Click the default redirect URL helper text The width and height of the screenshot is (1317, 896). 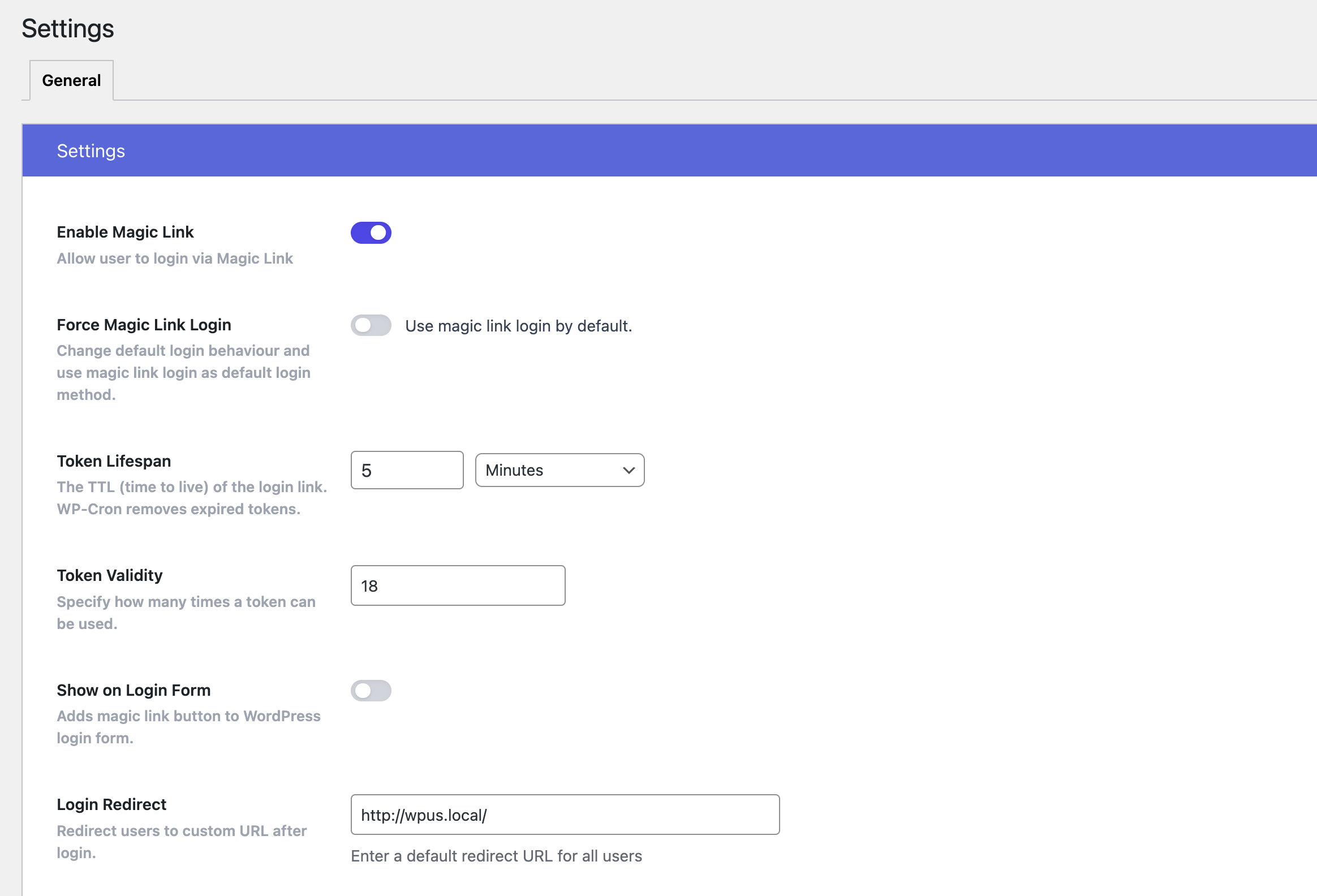pos(496,856)
